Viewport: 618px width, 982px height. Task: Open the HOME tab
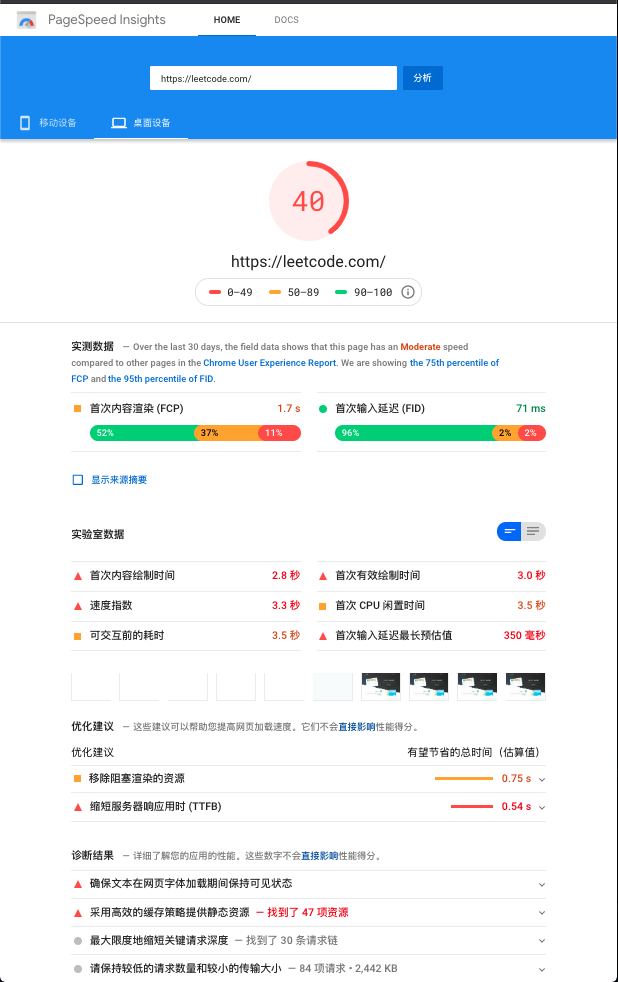tap(227, 19)
